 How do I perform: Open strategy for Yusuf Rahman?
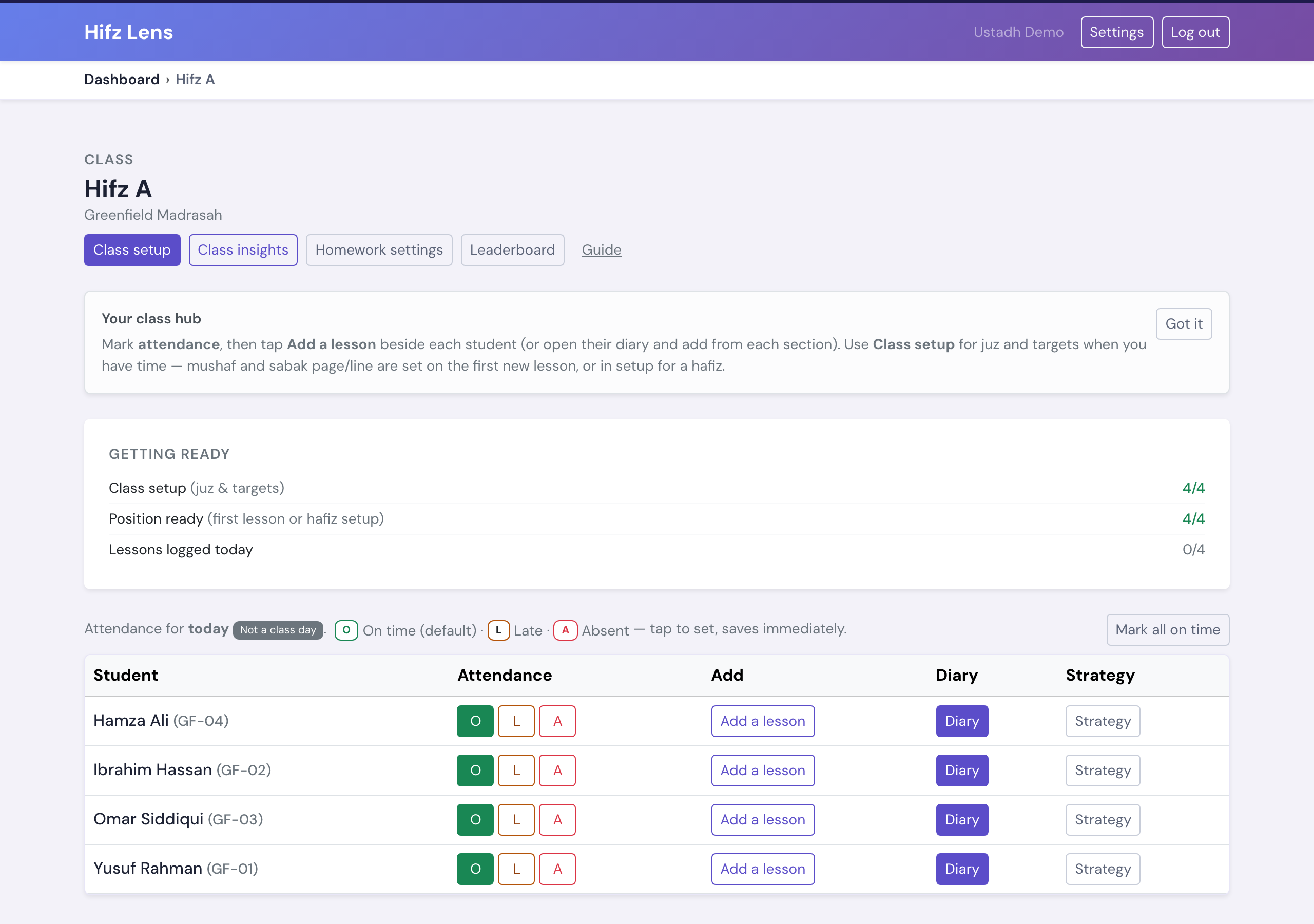click(x=1103, y=869)
